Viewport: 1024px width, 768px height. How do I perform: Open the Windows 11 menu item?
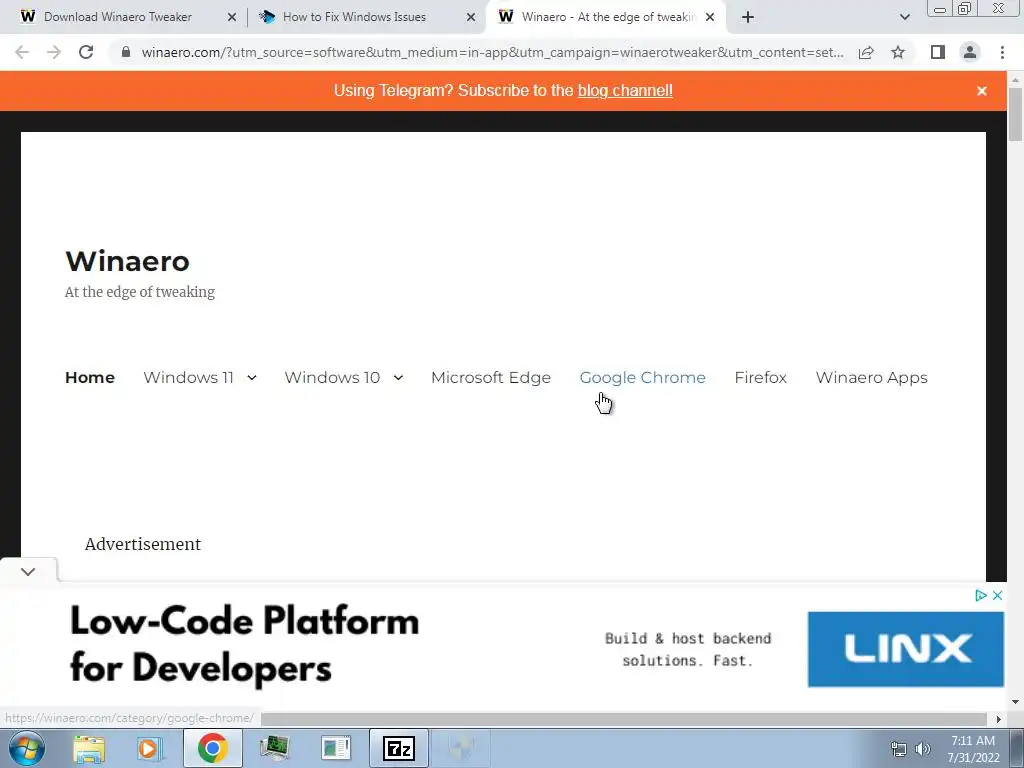(x=188, y=377)
